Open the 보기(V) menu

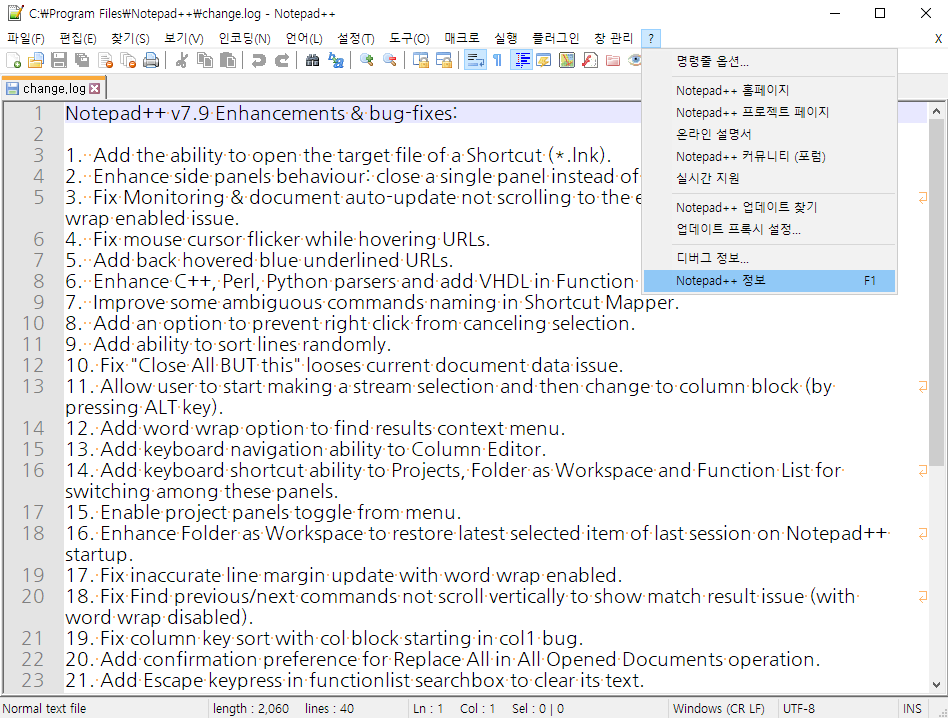184,39
